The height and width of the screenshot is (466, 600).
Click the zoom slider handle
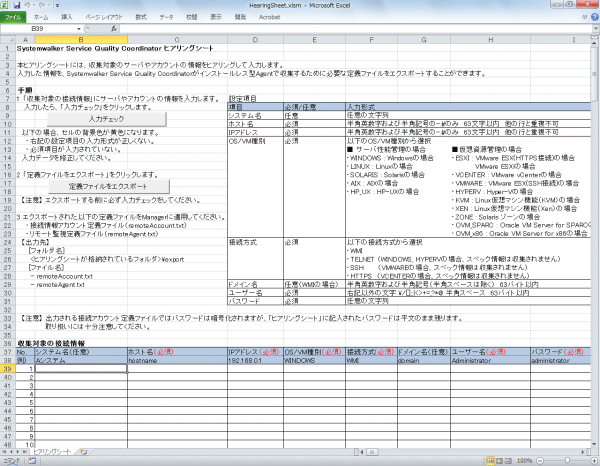(x=567, y=461)
